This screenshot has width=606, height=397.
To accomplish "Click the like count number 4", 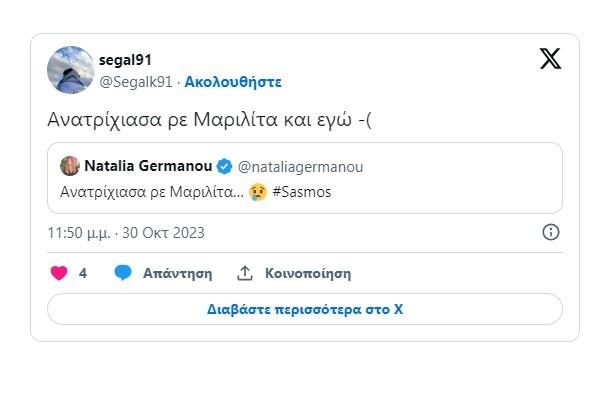I will coord(83,273).
